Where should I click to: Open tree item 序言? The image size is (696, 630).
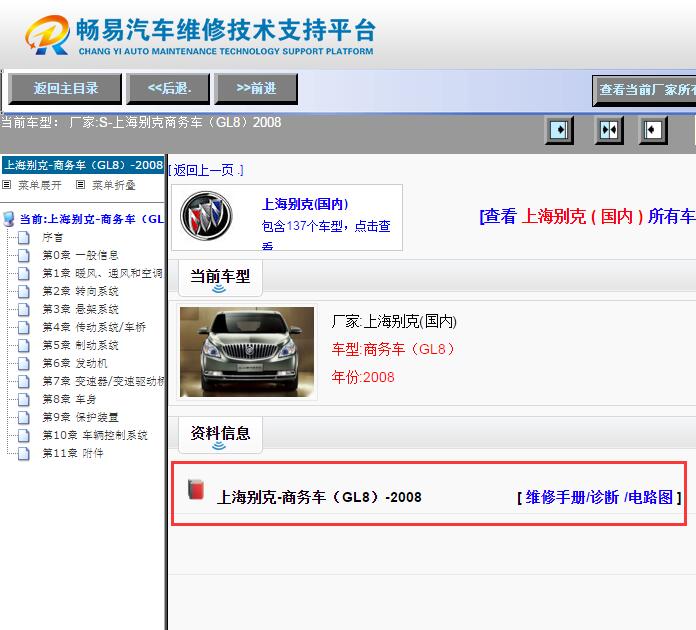(52, 238)
